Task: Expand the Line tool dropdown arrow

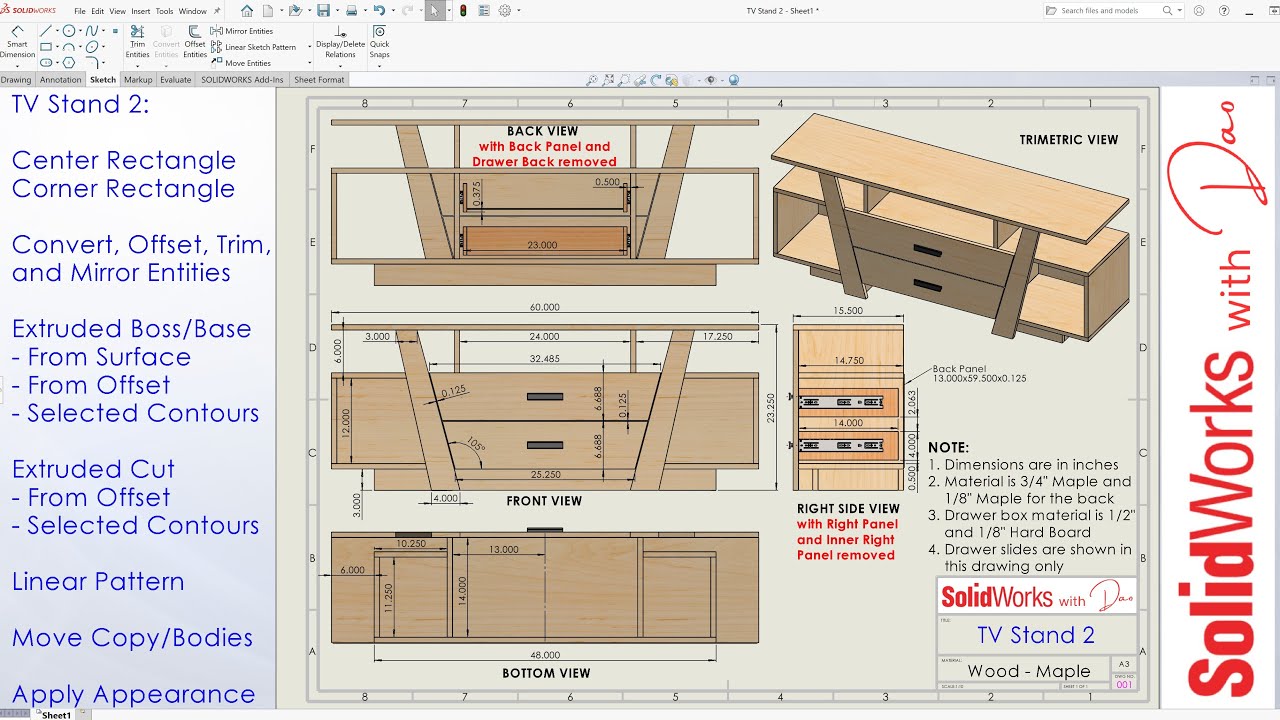Action: (x=57, y=31)
